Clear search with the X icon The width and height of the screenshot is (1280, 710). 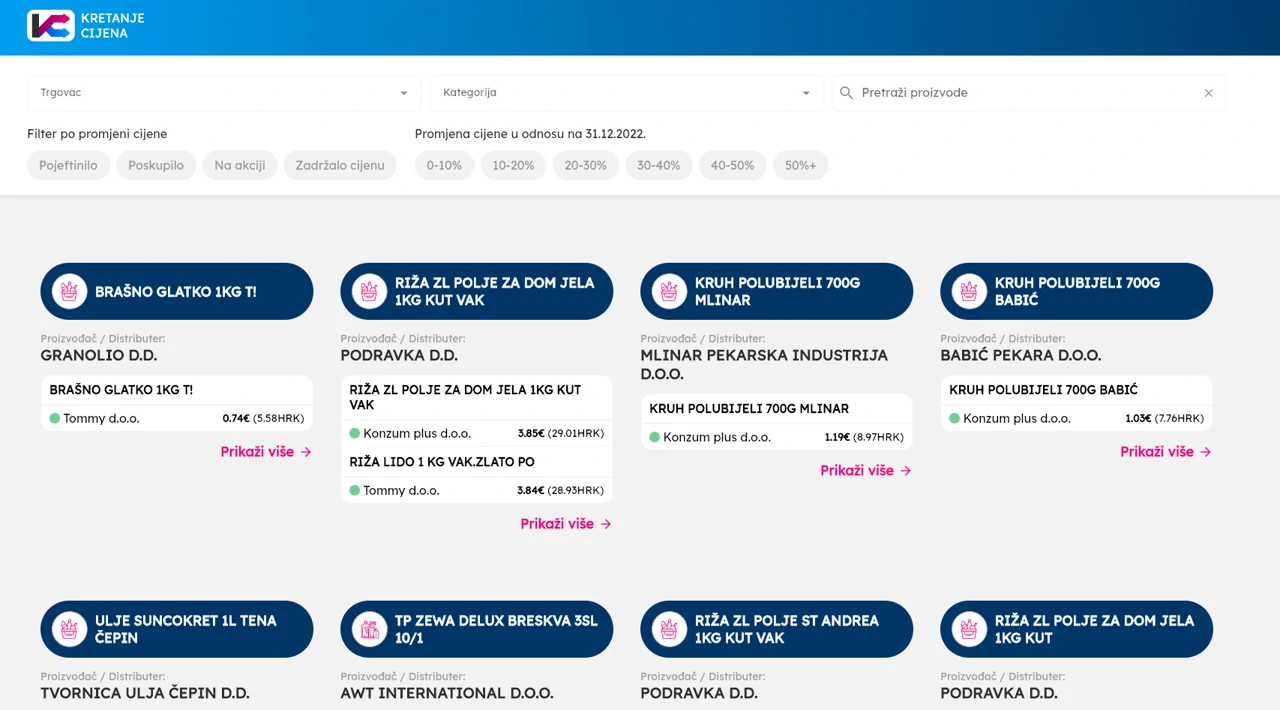click(x=1208, y=93)
